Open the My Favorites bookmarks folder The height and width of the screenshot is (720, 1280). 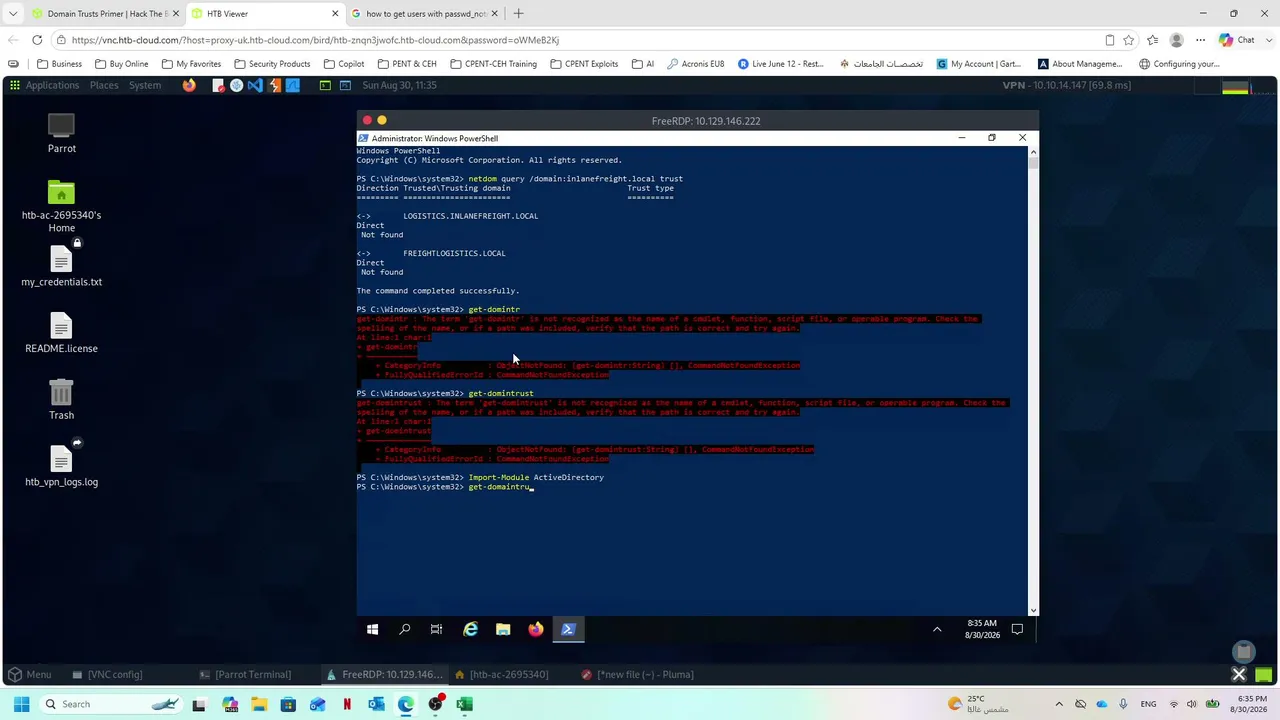(191, 64)
